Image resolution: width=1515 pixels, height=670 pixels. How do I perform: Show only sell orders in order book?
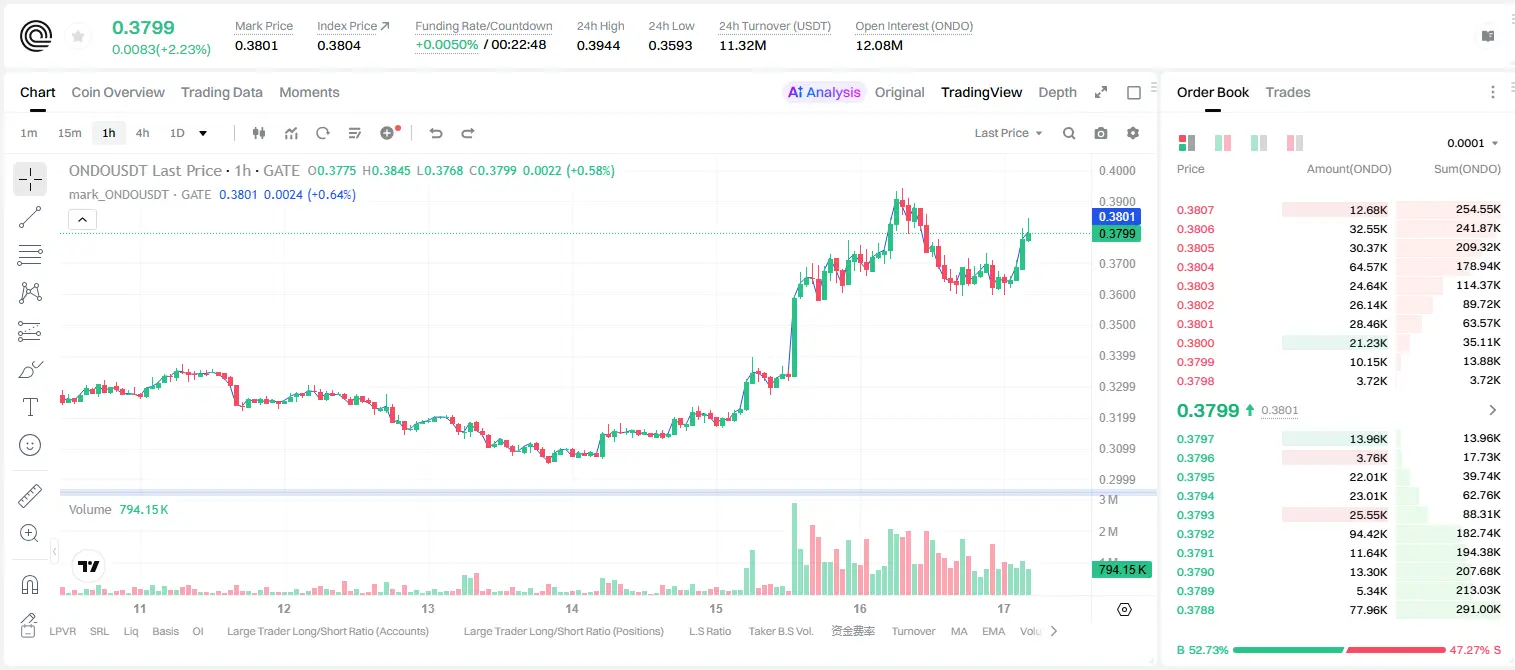click(x=1294, y=143)
